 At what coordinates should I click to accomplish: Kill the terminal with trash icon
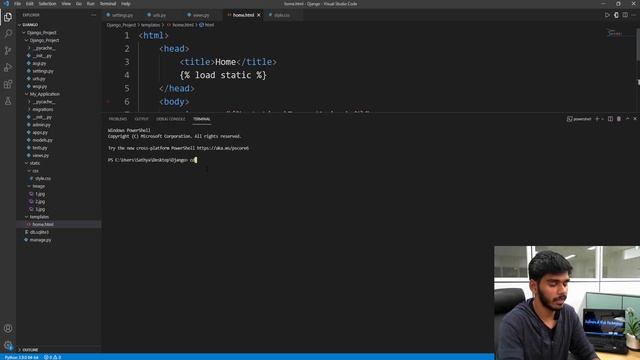coord(619,119)
